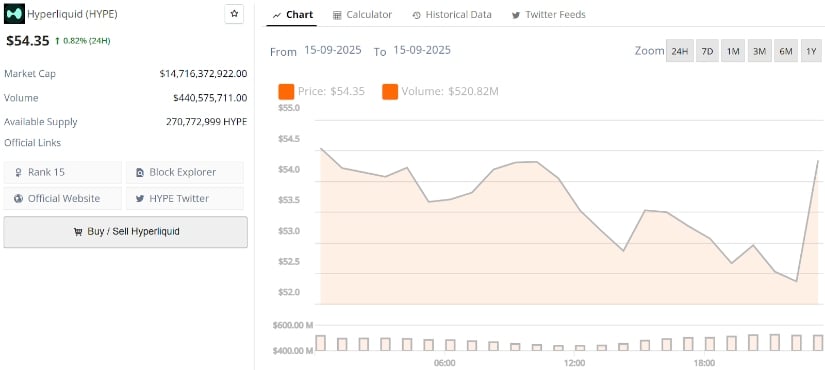This screenshot has height=370, width=825.
Task: Click the HYPE Twitter bird icon
Action: pyautogui.click(x=140, y=199)
